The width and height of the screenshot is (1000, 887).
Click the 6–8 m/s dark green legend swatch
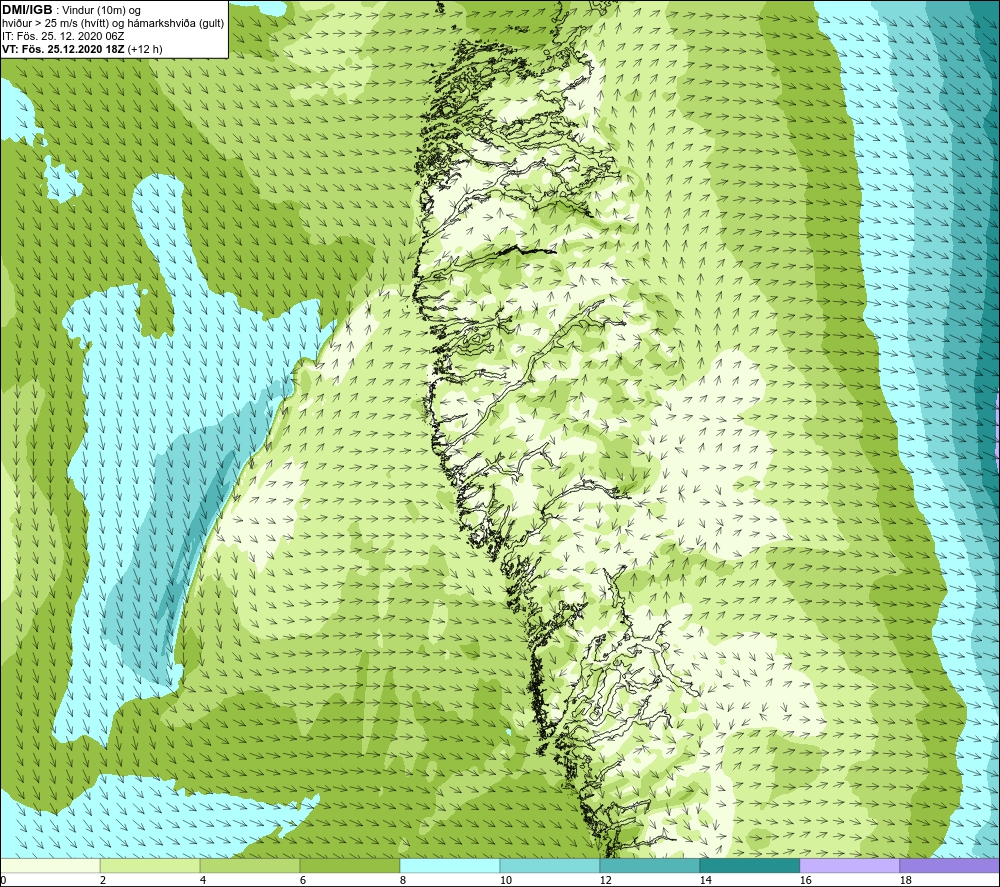[350, 865]
